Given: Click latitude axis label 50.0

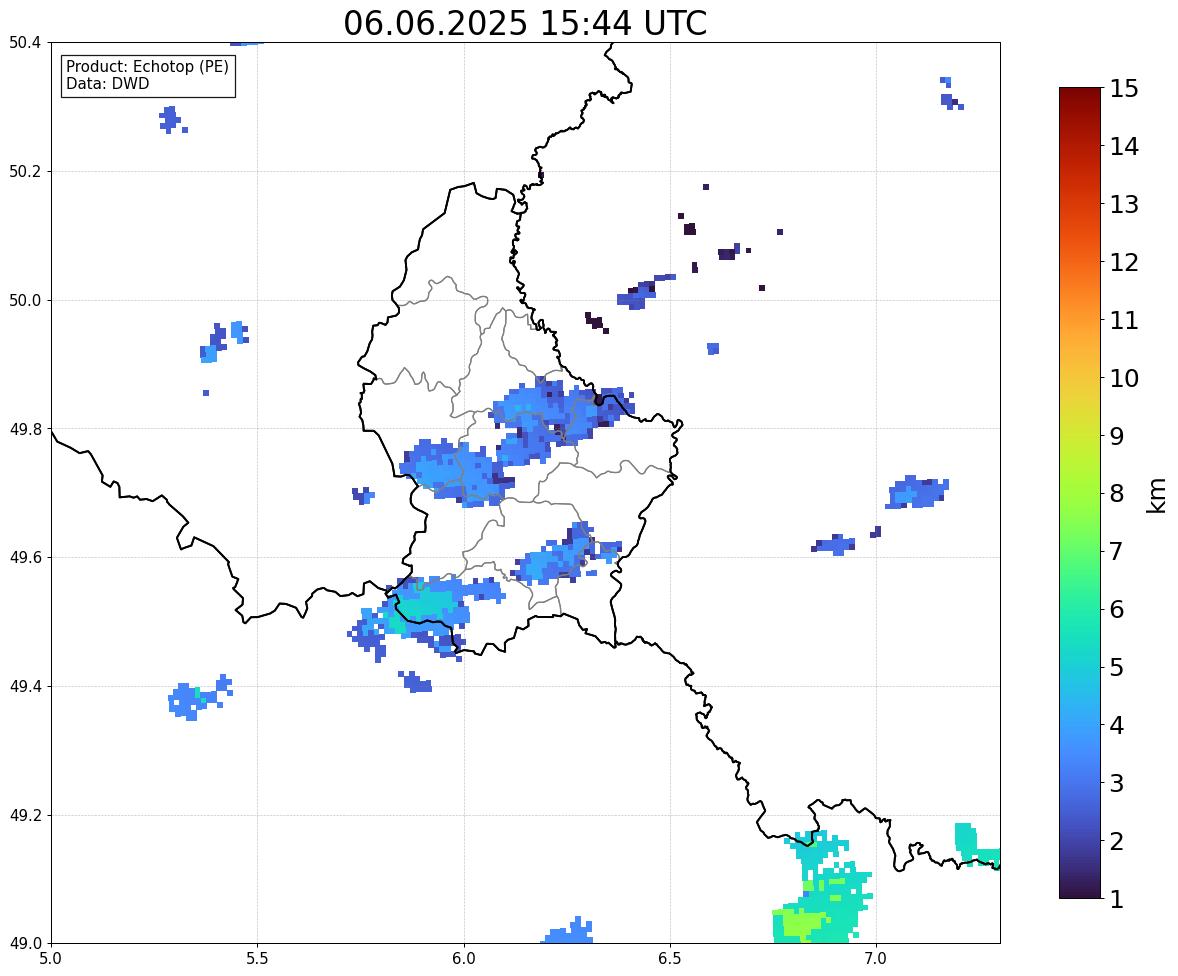Looking at the screenshot, I should point(25,301).
